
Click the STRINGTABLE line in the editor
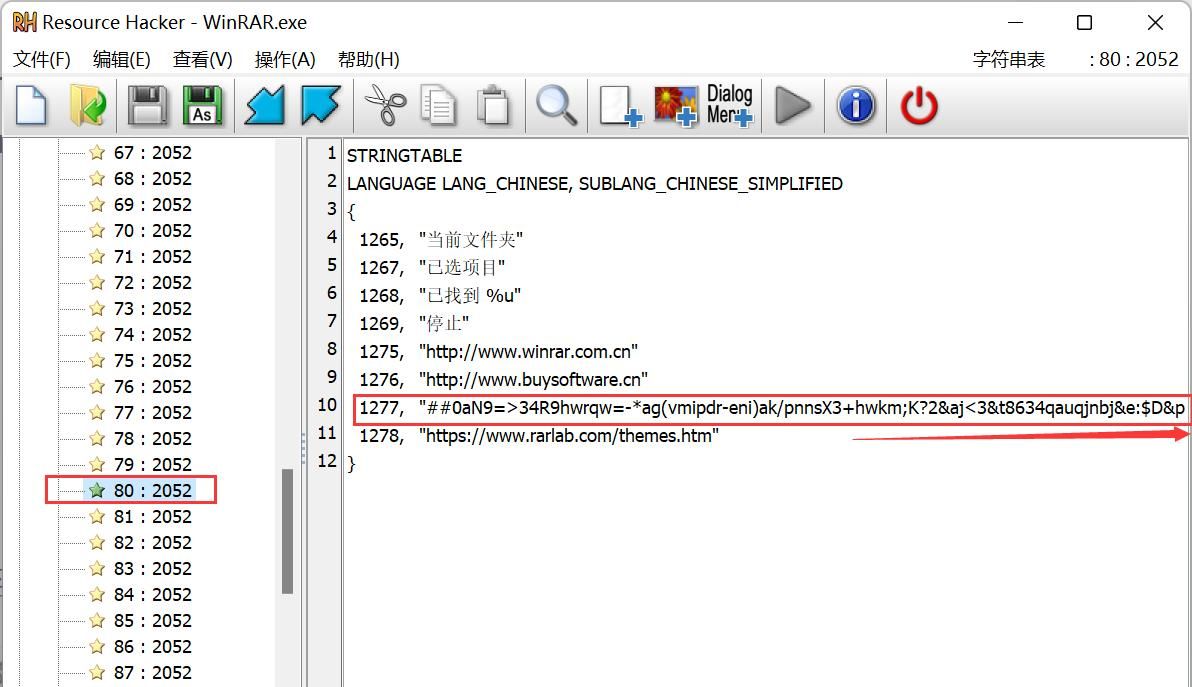pos(404,156)
